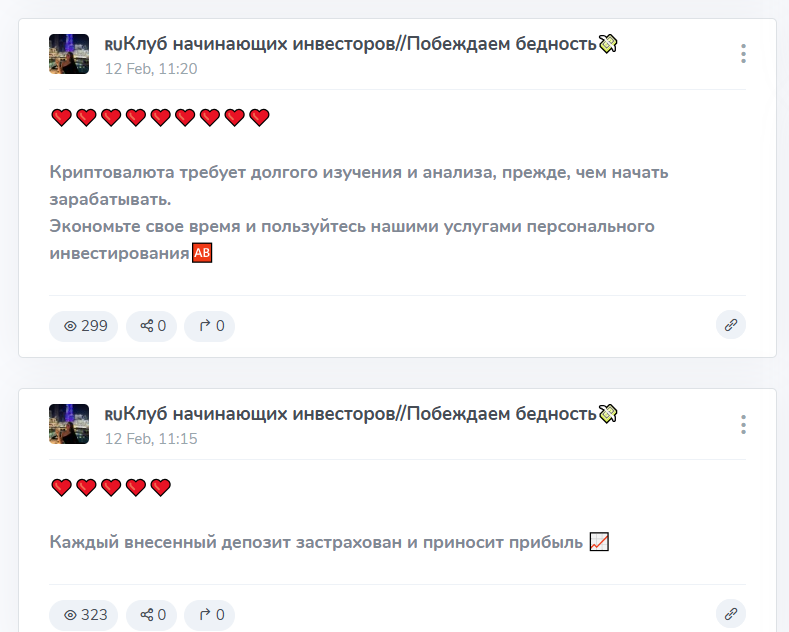Image resolution: width=789 pixels, height=632 pixels.
Task: Click the 299 views counter
Action: (84, 326)
